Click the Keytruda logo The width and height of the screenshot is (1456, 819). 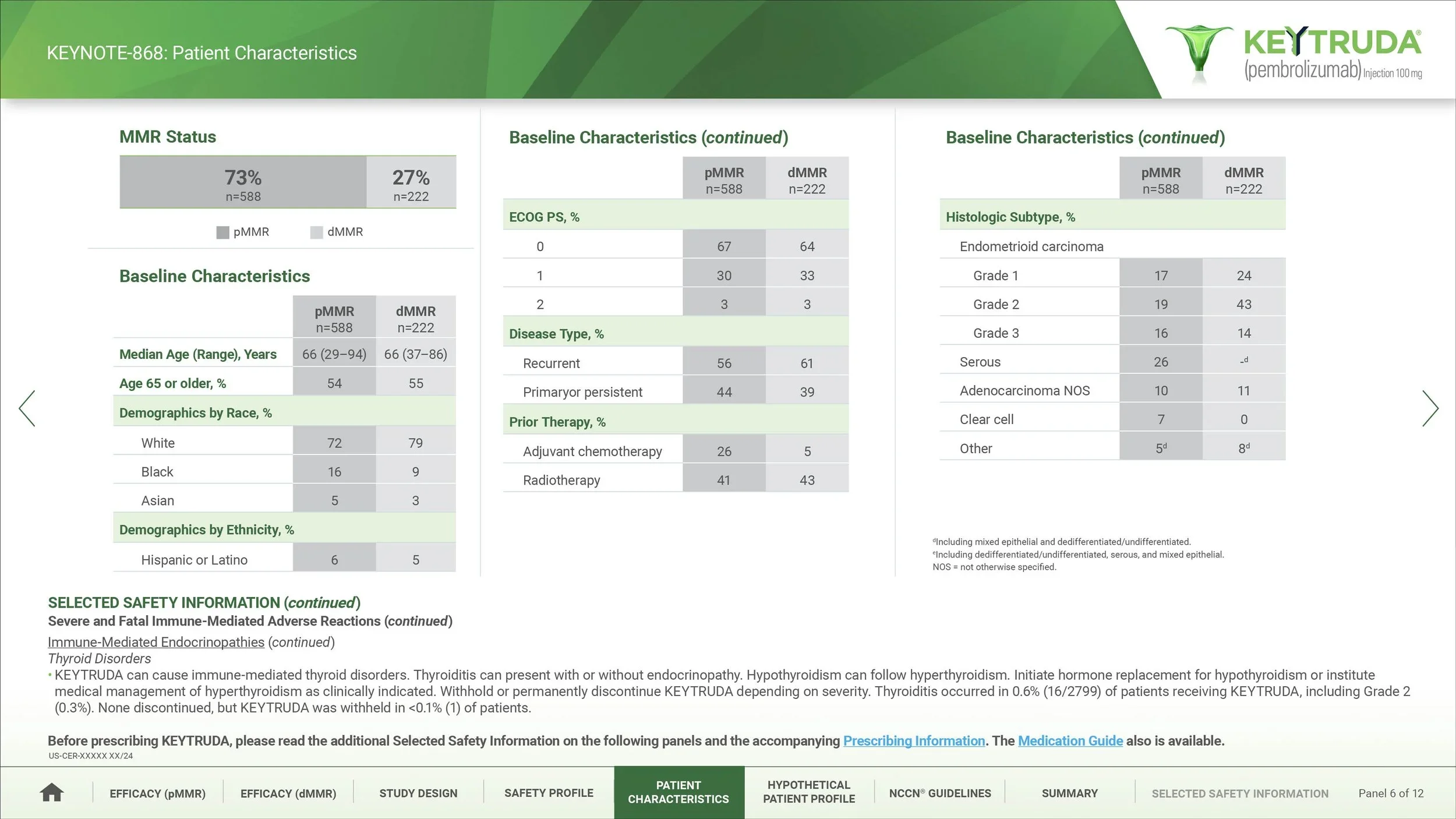tap(1293, 54)
